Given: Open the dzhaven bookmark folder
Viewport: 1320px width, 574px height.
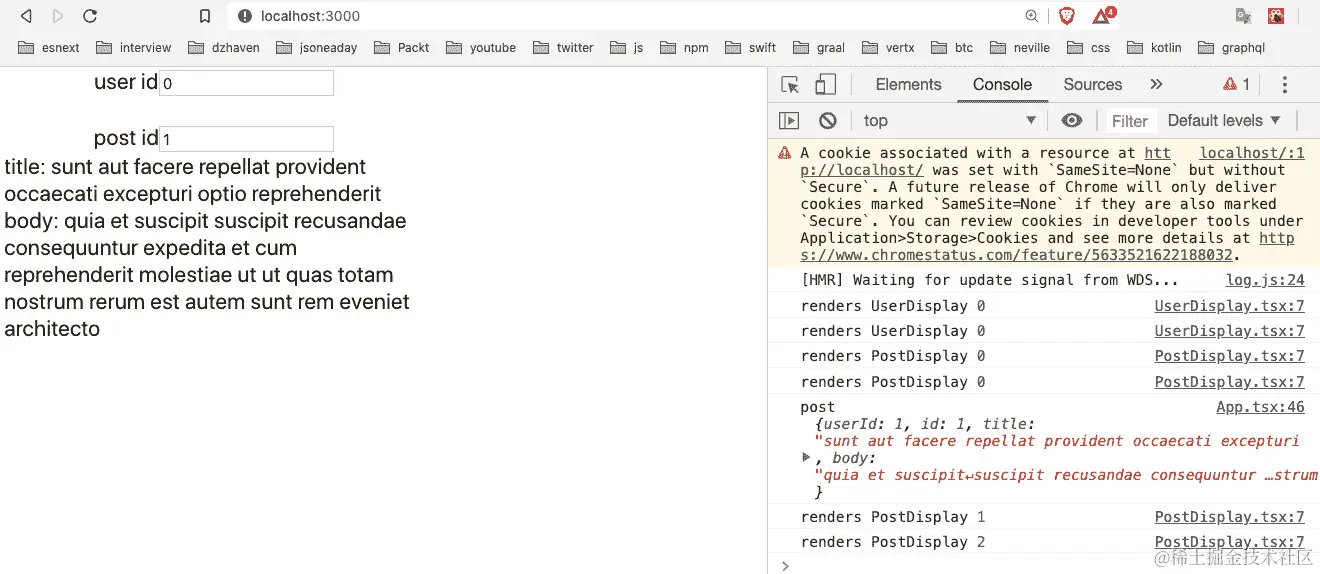Looking at the screenshot, I should [223, 47].
